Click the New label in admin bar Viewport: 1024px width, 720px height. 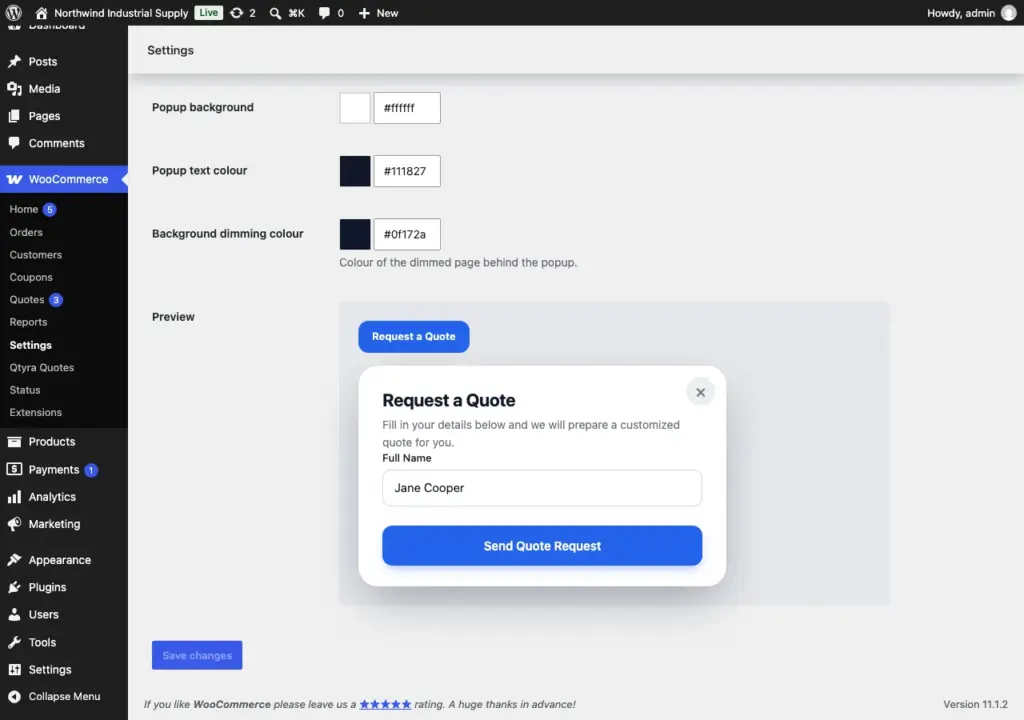pos(387,13)
